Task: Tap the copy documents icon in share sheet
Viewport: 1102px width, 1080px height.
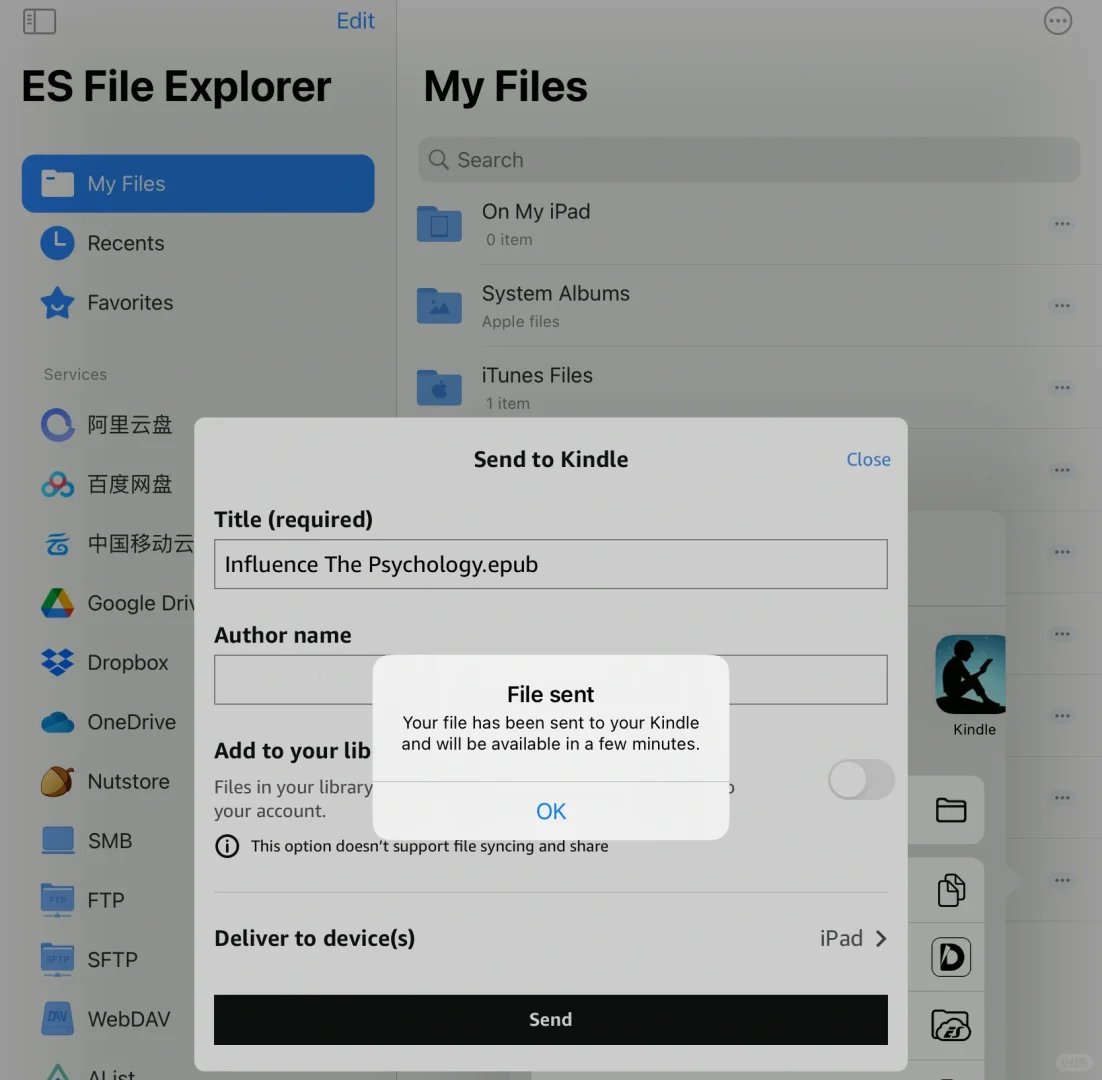Action: coord(951,890)
